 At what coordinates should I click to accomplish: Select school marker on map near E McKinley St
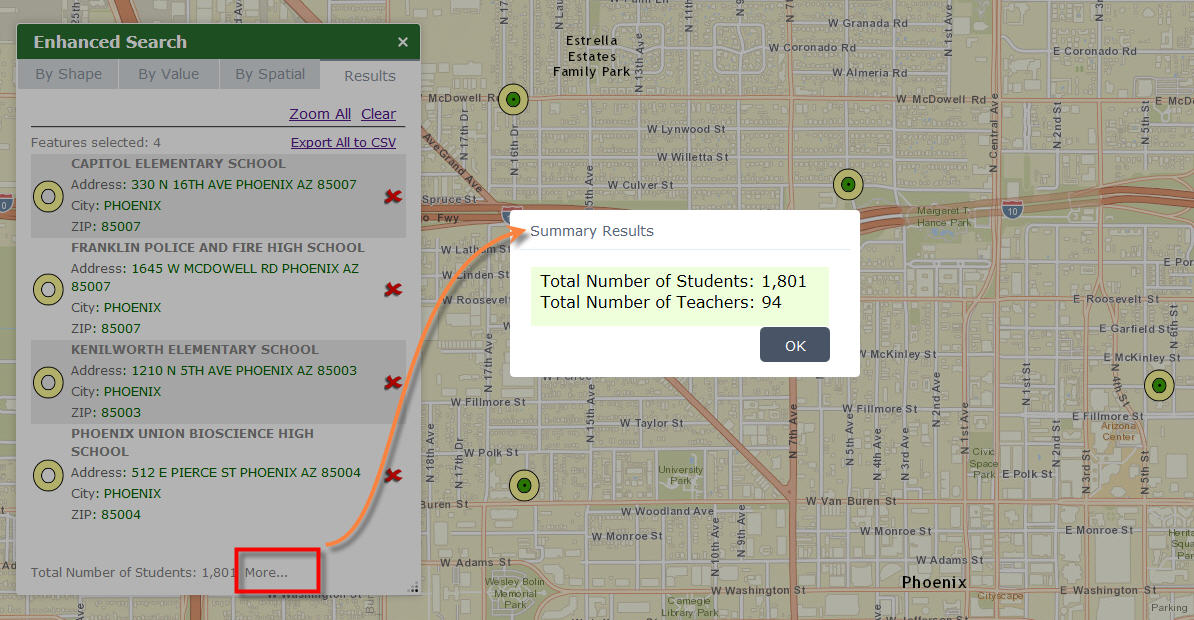click(1159, 386)
